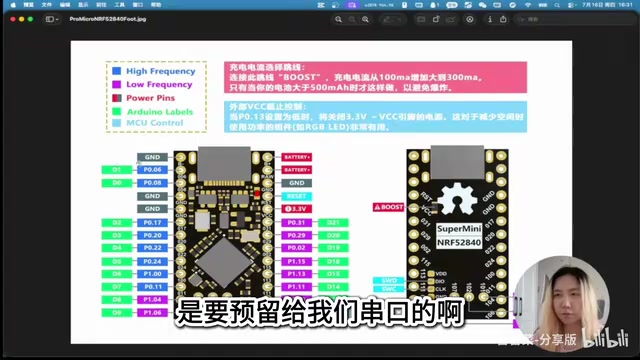This screenshot has width=640, height=360.
Task: Open the sidebar view options chevron
Action: click(57, 19)
